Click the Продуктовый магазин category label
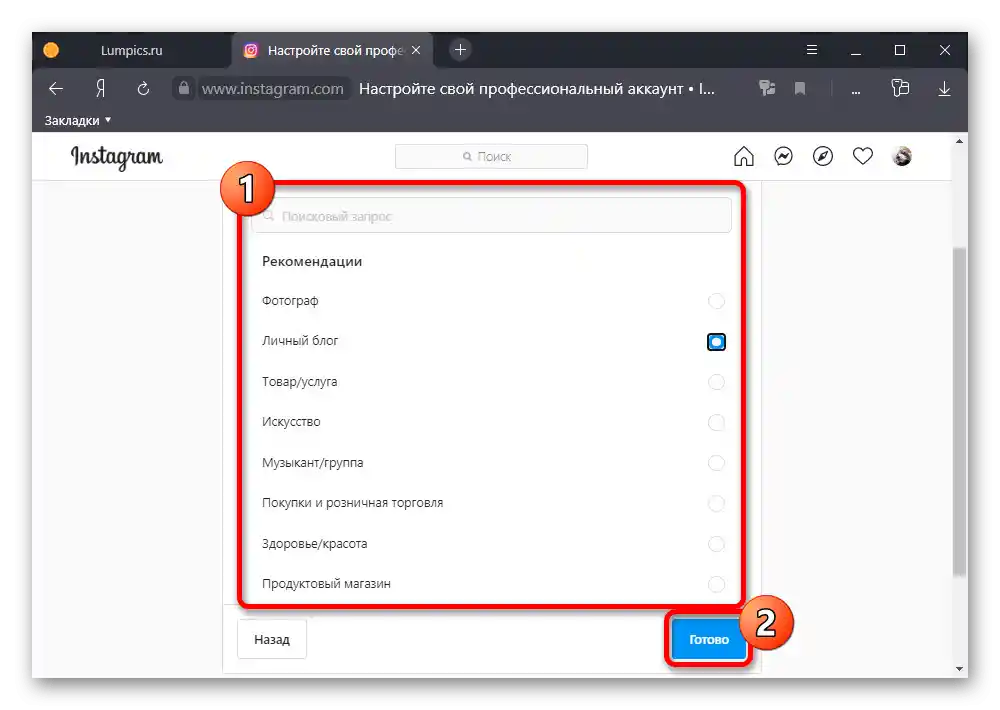 (x=326, y=584)
